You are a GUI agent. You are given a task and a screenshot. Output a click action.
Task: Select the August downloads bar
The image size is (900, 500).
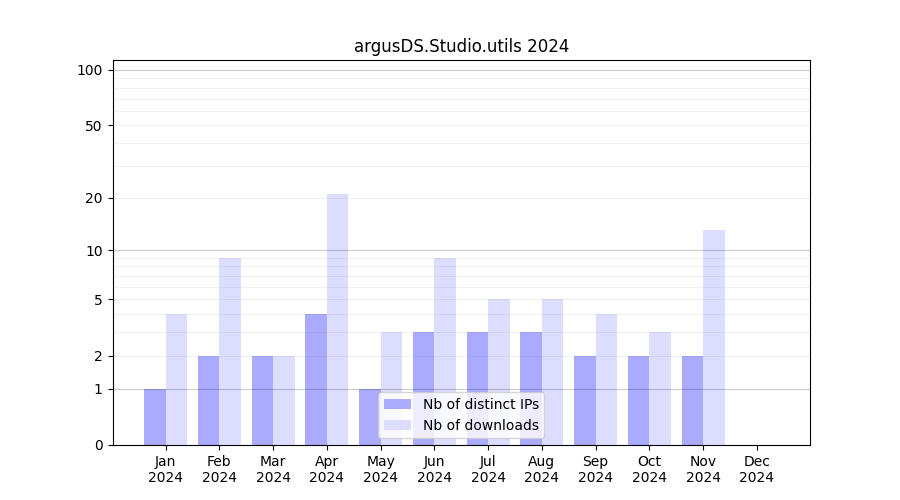pos(552,372)
